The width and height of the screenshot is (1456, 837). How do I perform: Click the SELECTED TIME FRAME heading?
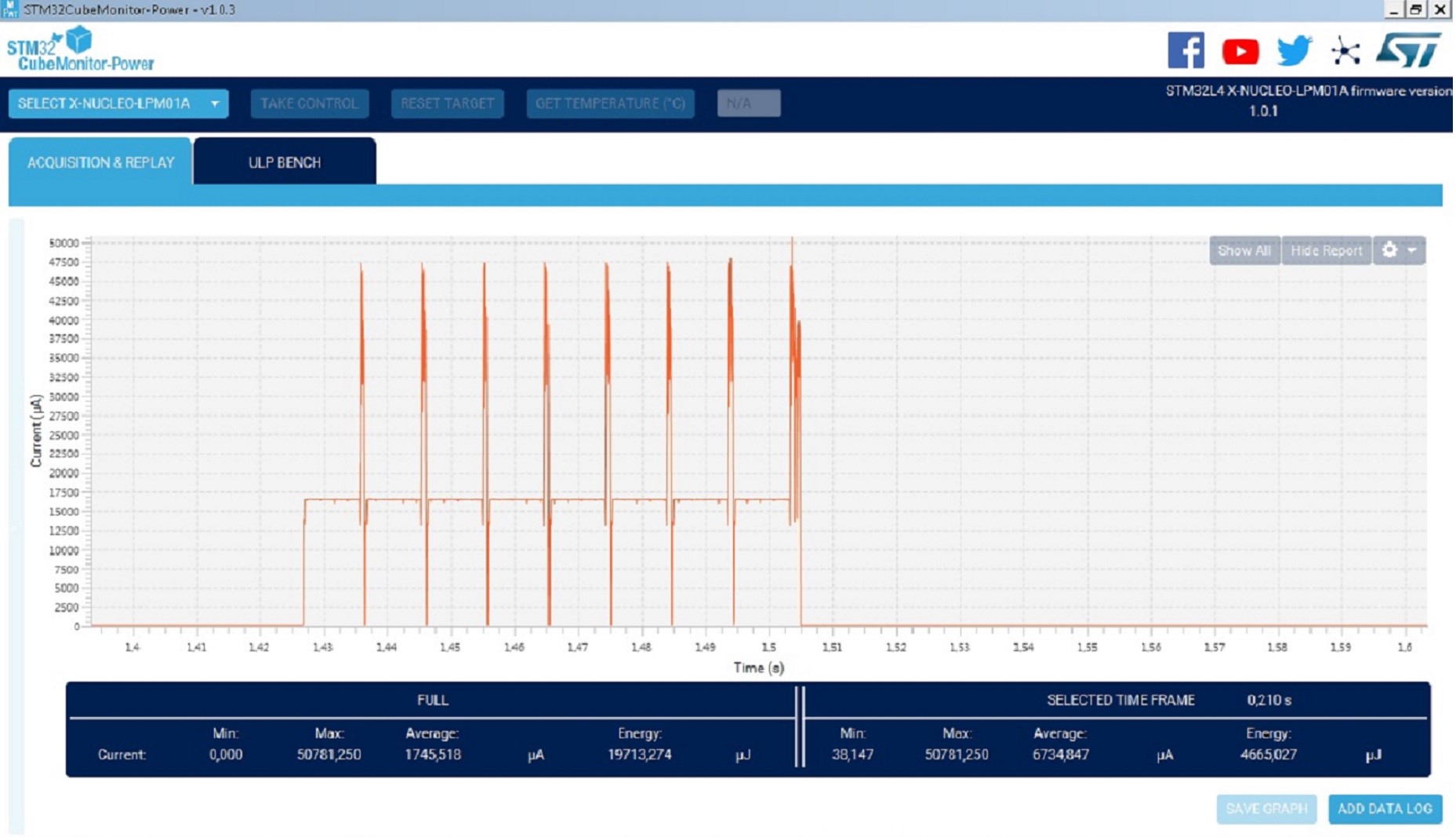tap(1120, 700)
